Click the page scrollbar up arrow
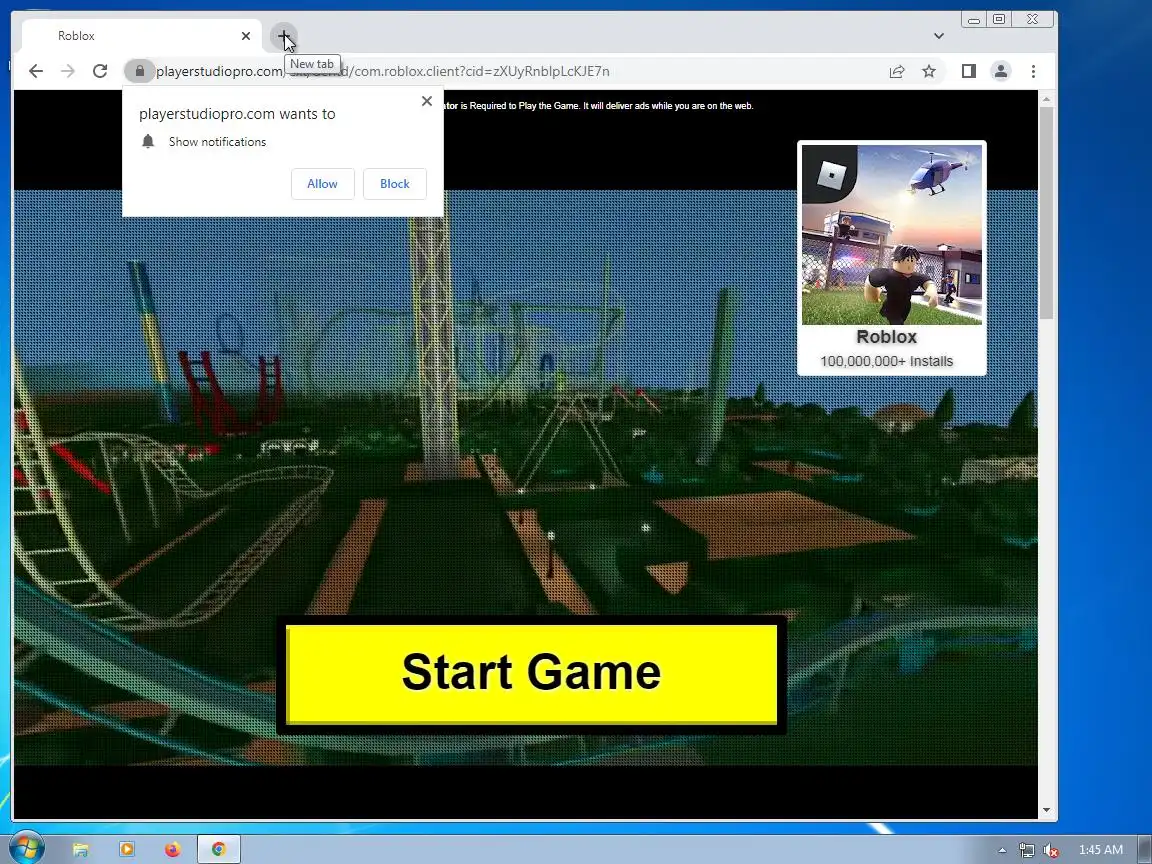 click(1046, 98)
